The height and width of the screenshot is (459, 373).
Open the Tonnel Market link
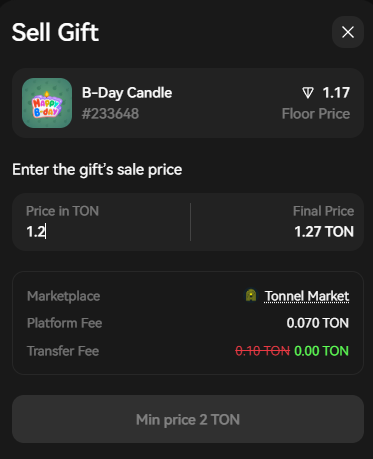[307, 296]
